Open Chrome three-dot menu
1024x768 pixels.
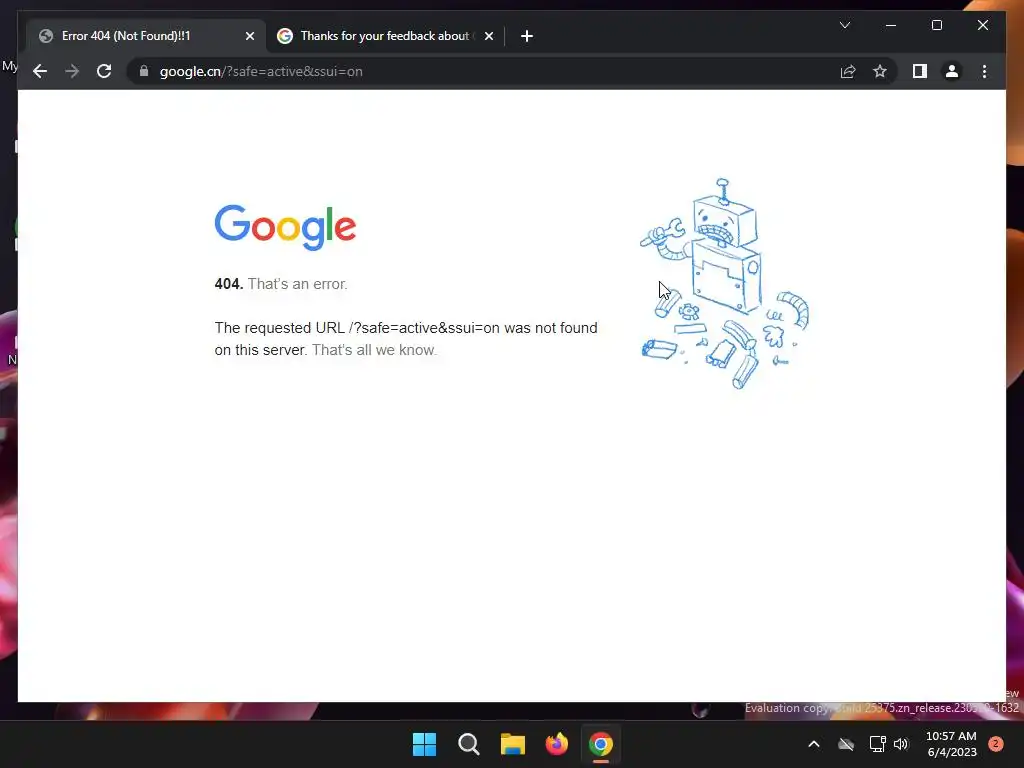(x=984, y=71)
